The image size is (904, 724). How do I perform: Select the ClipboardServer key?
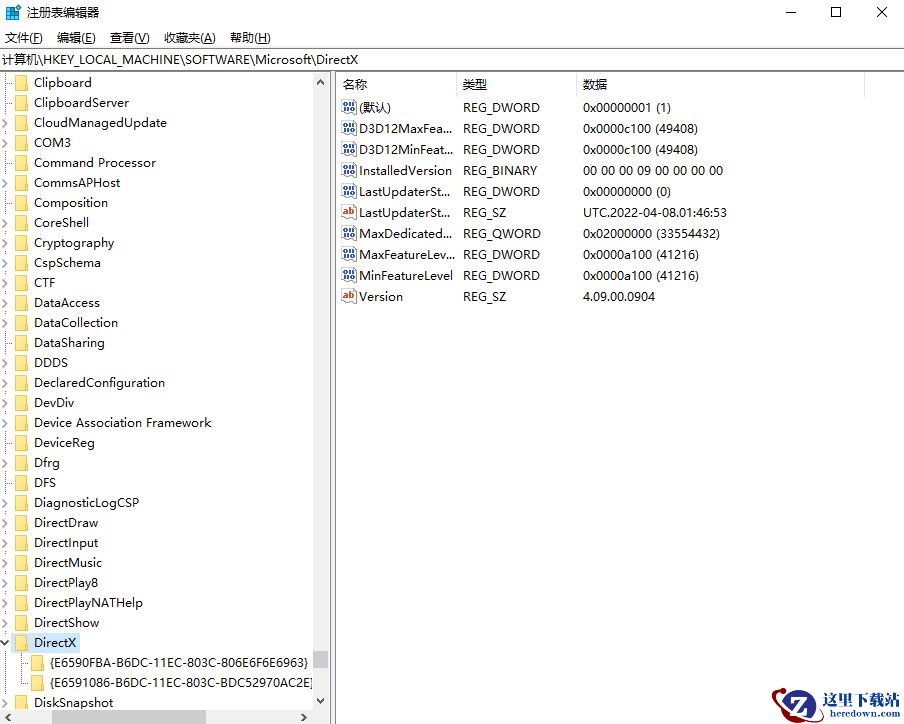tap(81, 103)
